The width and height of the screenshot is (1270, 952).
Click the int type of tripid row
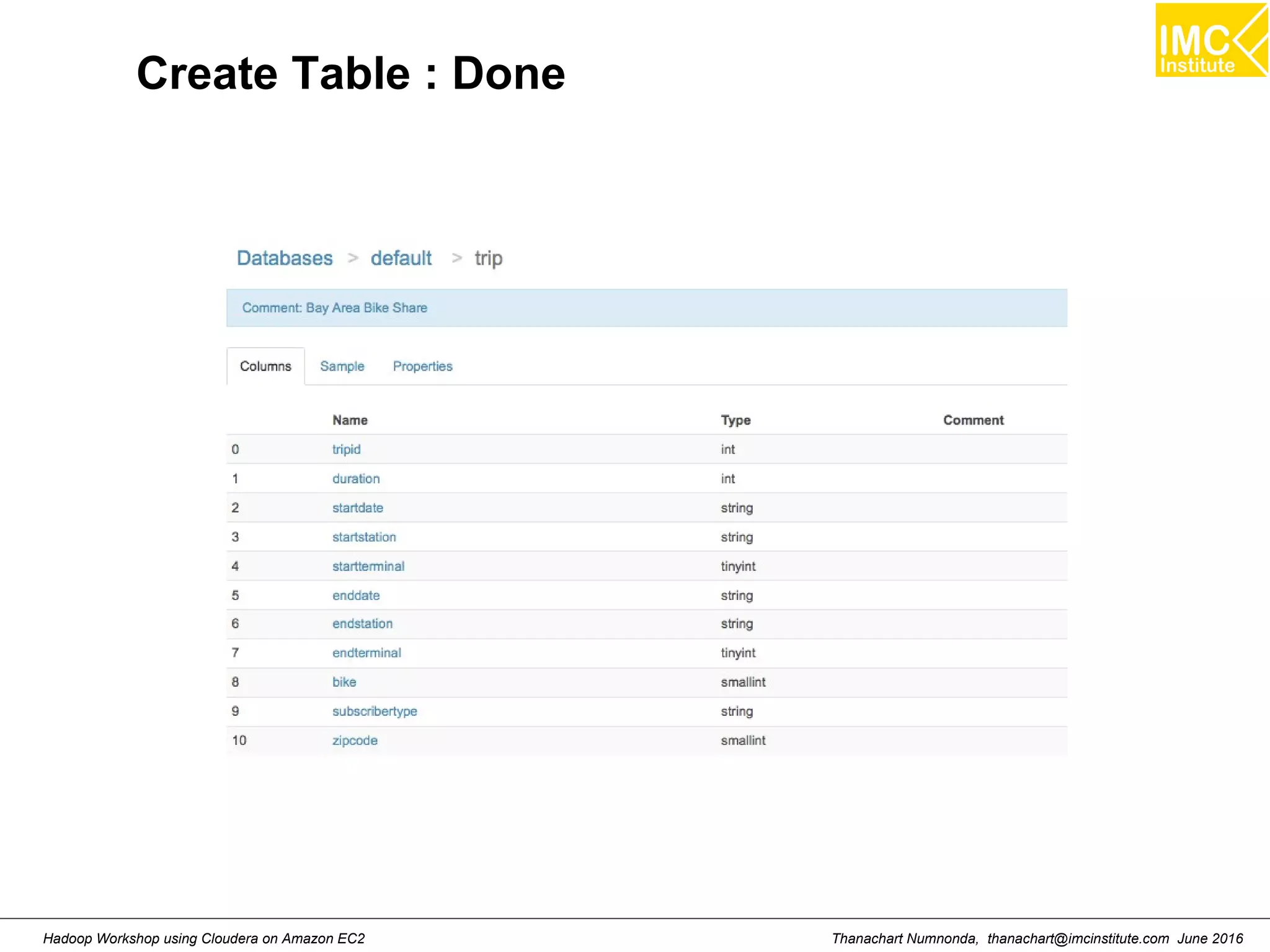coord(727,449)
